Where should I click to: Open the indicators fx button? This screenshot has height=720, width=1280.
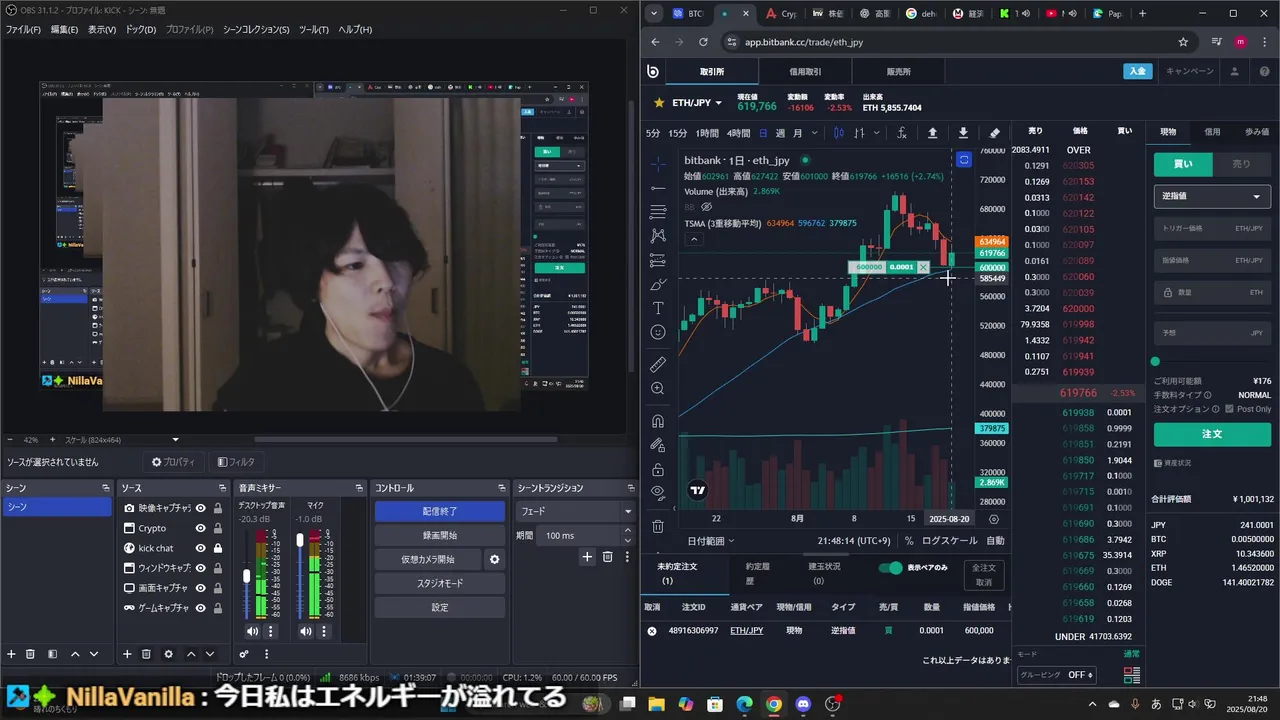click(901, 133)
